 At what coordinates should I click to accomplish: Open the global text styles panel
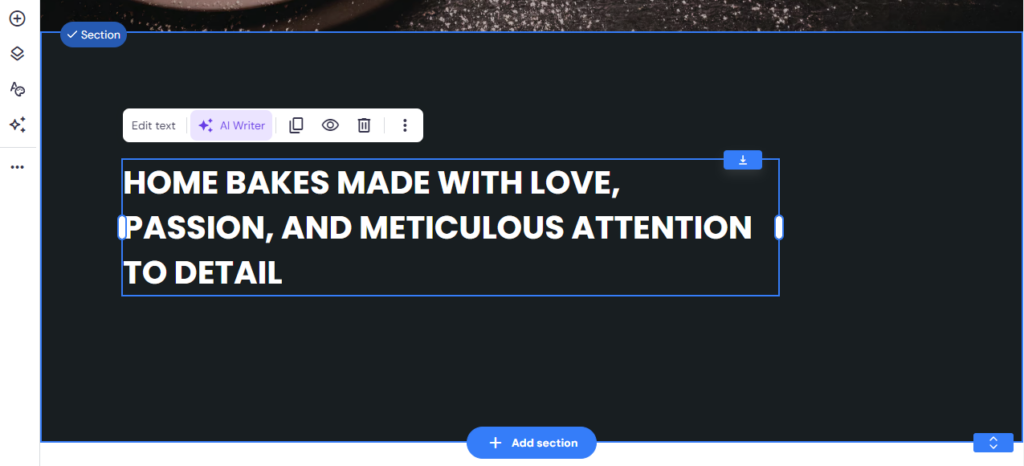17,89
